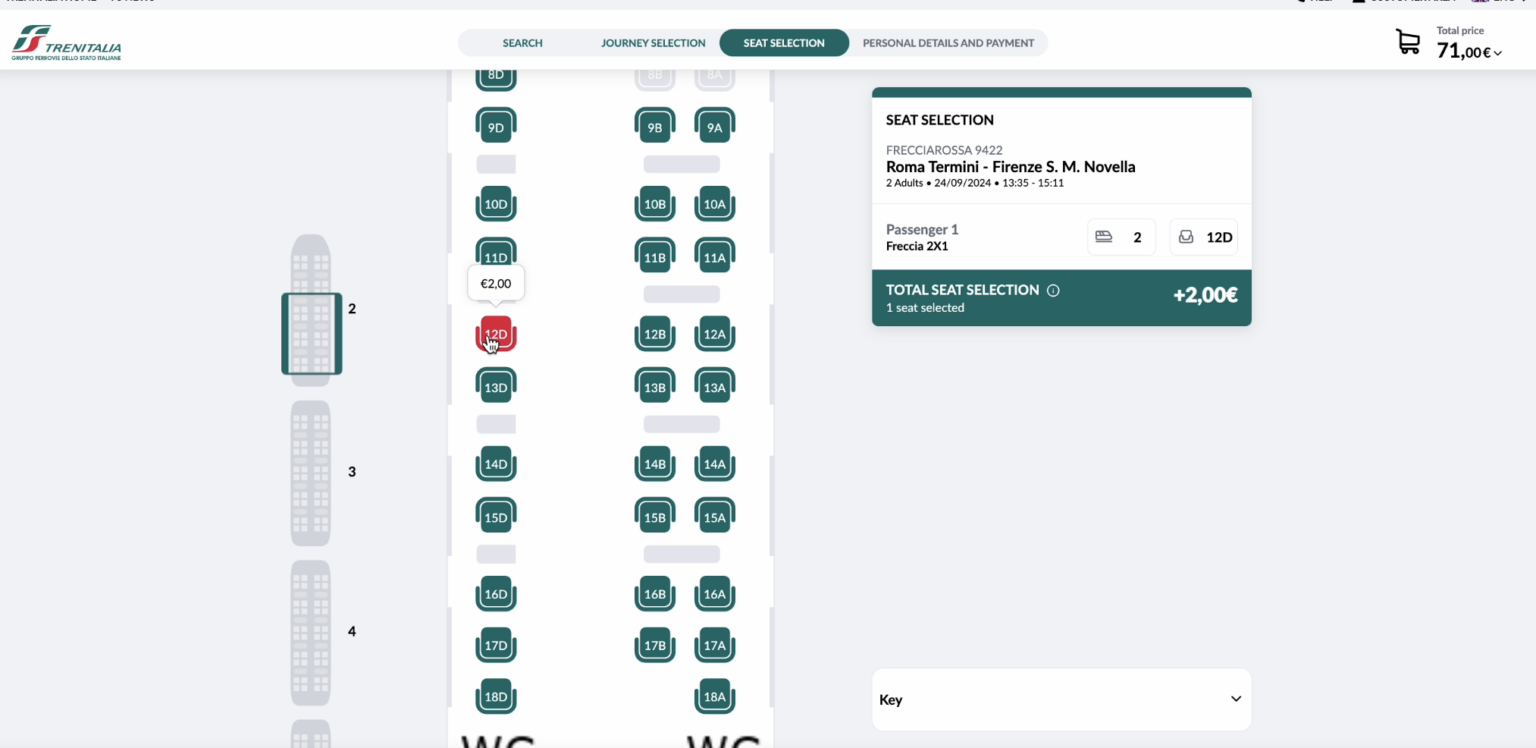This screenshot has width=1536, height=748.
Task: Pick seat 14A on the map
Action: (x=714, y=463)
